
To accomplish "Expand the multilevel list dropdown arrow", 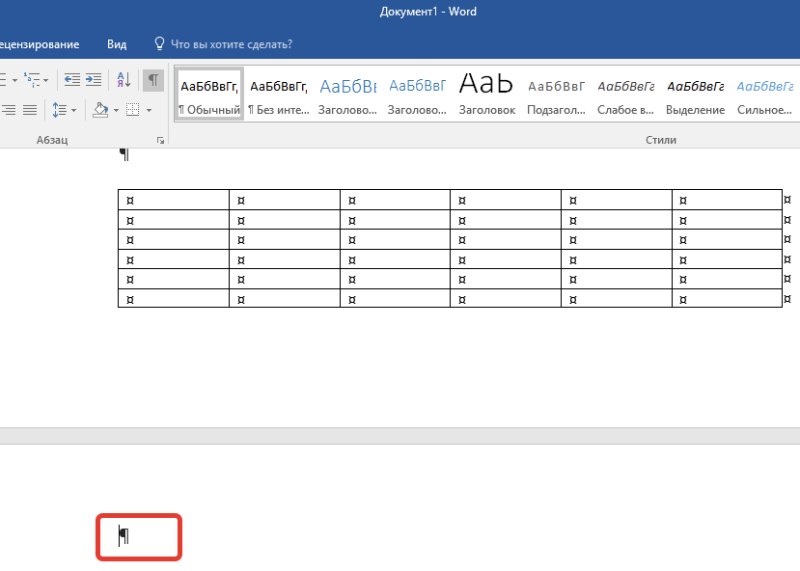I will pyautogui.click(x=46, y=79).
